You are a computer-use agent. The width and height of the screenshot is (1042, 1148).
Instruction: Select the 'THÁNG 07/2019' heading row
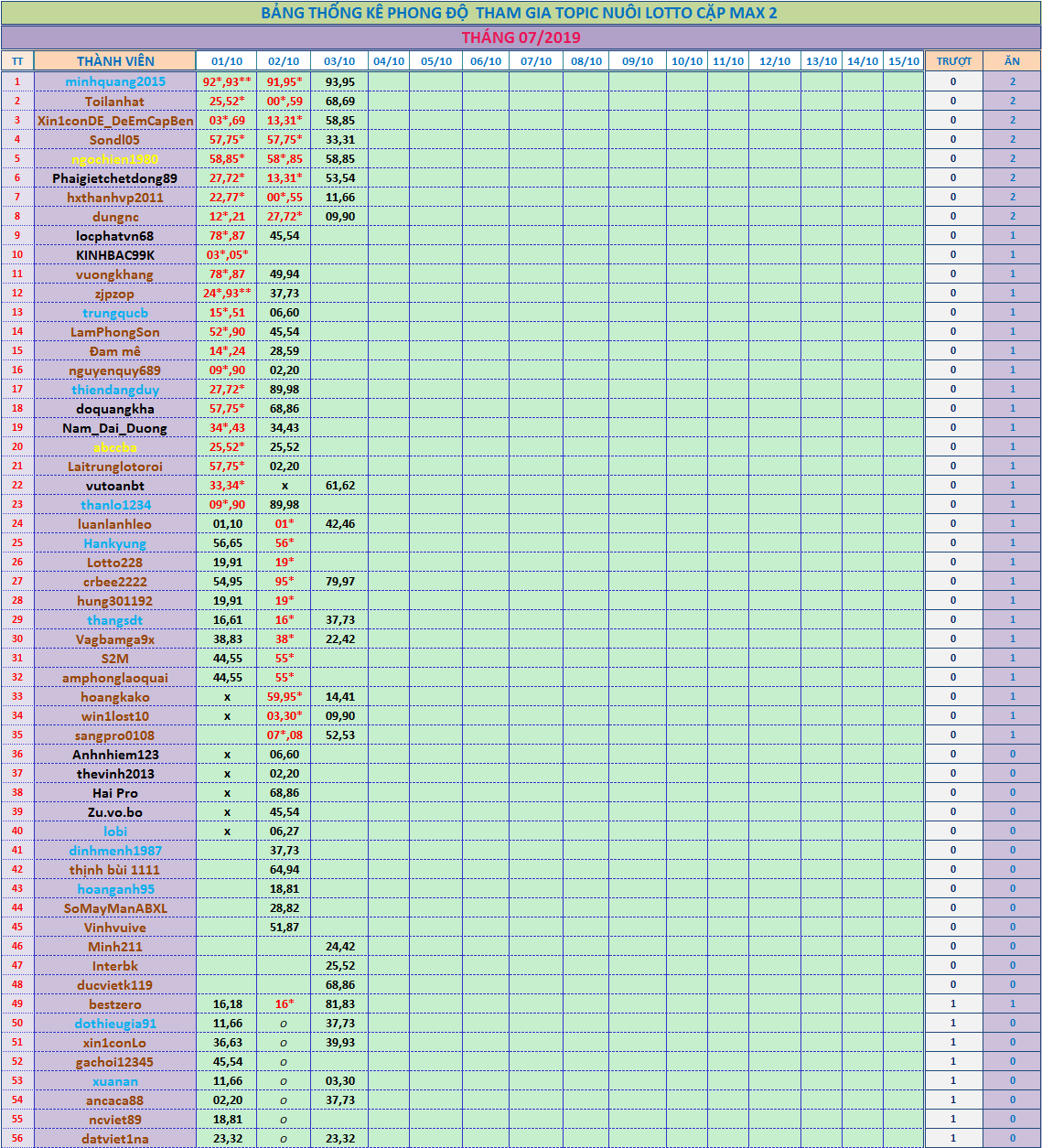[521, 38]
